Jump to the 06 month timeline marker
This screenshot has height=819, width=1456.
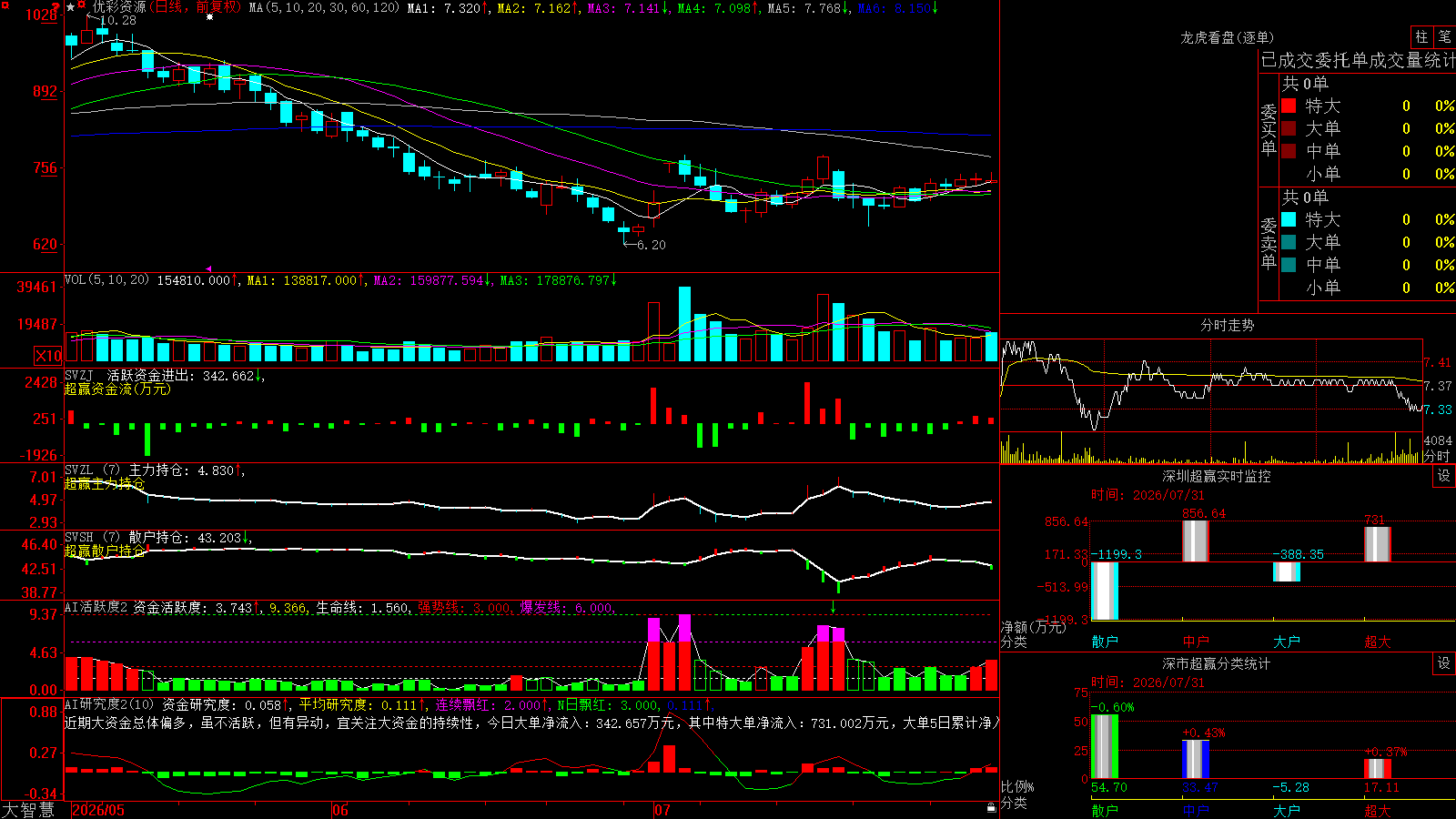point(340,810)
